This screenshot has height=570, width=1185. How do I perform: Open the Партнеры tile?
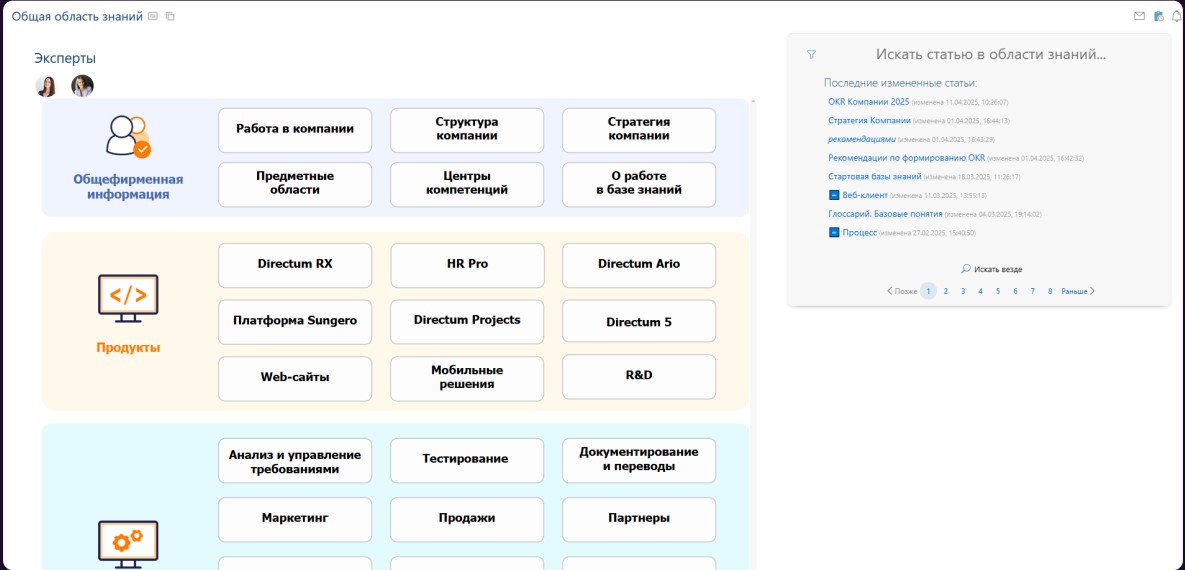point(639,519)
